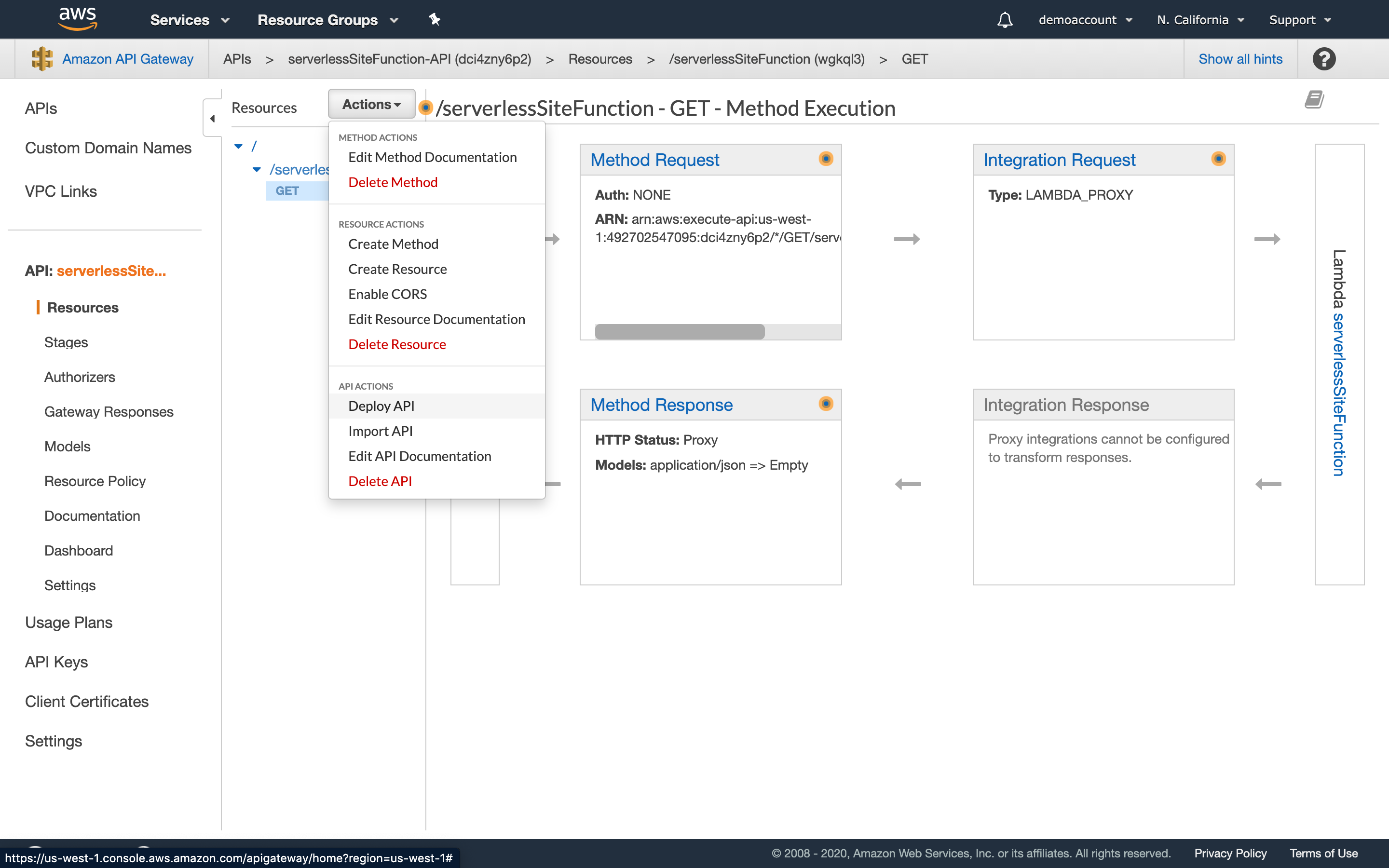Open the Privacy Policy footer link
This screenshot has height=868, width=1389.
tap(1230, 853)
